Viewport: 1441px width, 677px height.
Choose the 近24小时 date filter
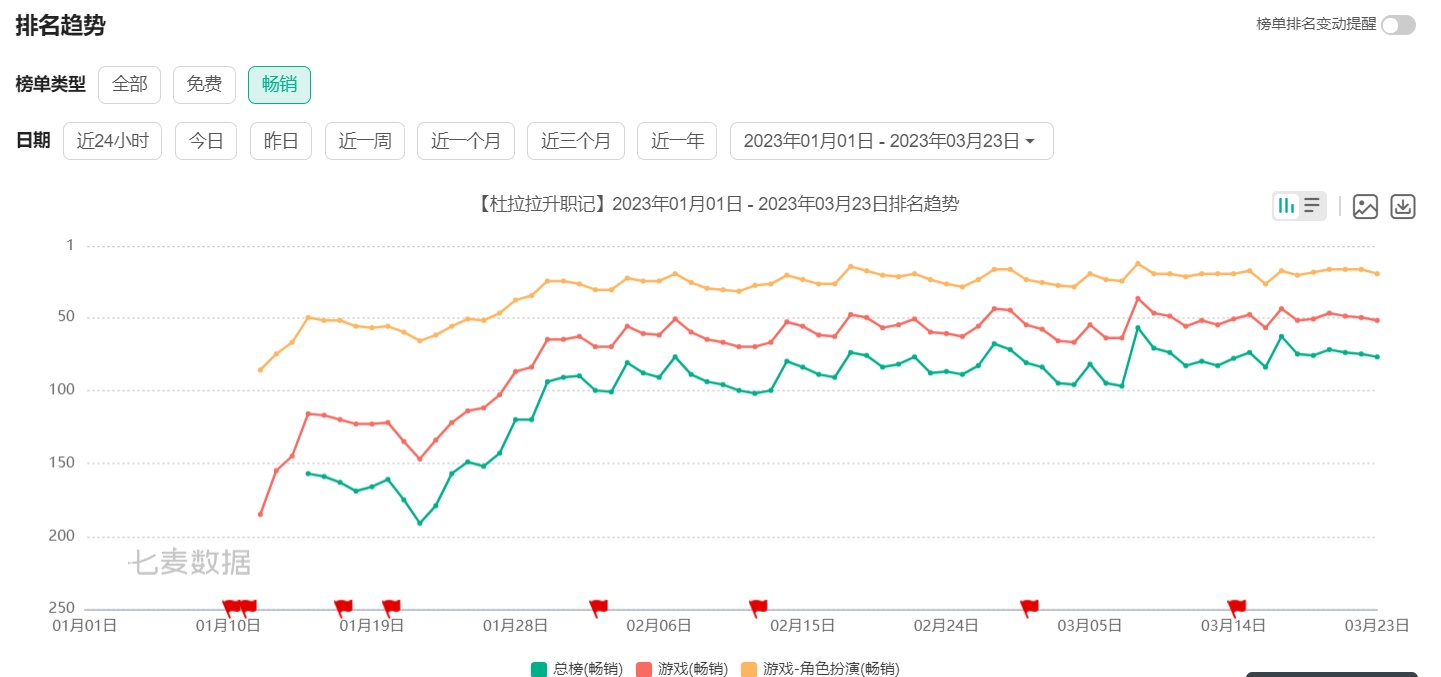click(112, 141)
